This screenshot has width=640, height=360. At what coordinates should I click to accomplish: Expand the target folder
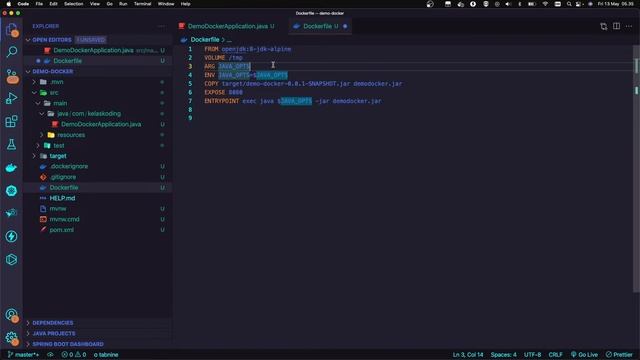(34, 156)
